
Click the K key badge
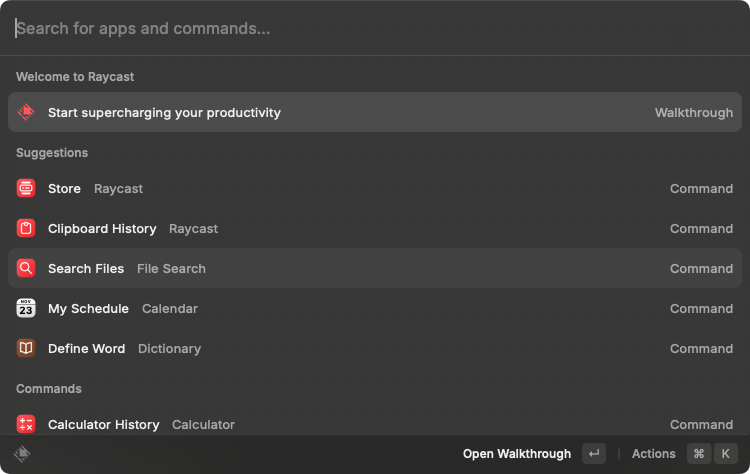point(726,453)
